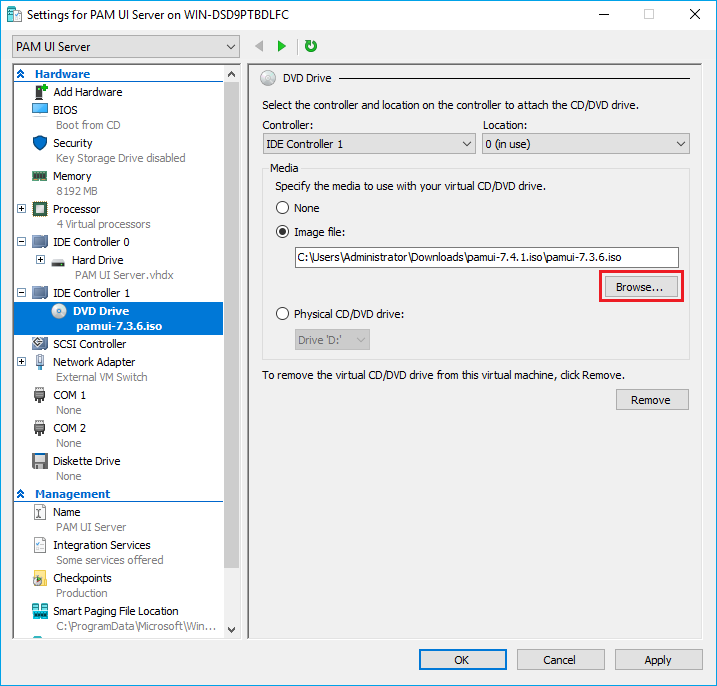Collapse the Management section header
This screenshot has width=717, height=686.
21,494
